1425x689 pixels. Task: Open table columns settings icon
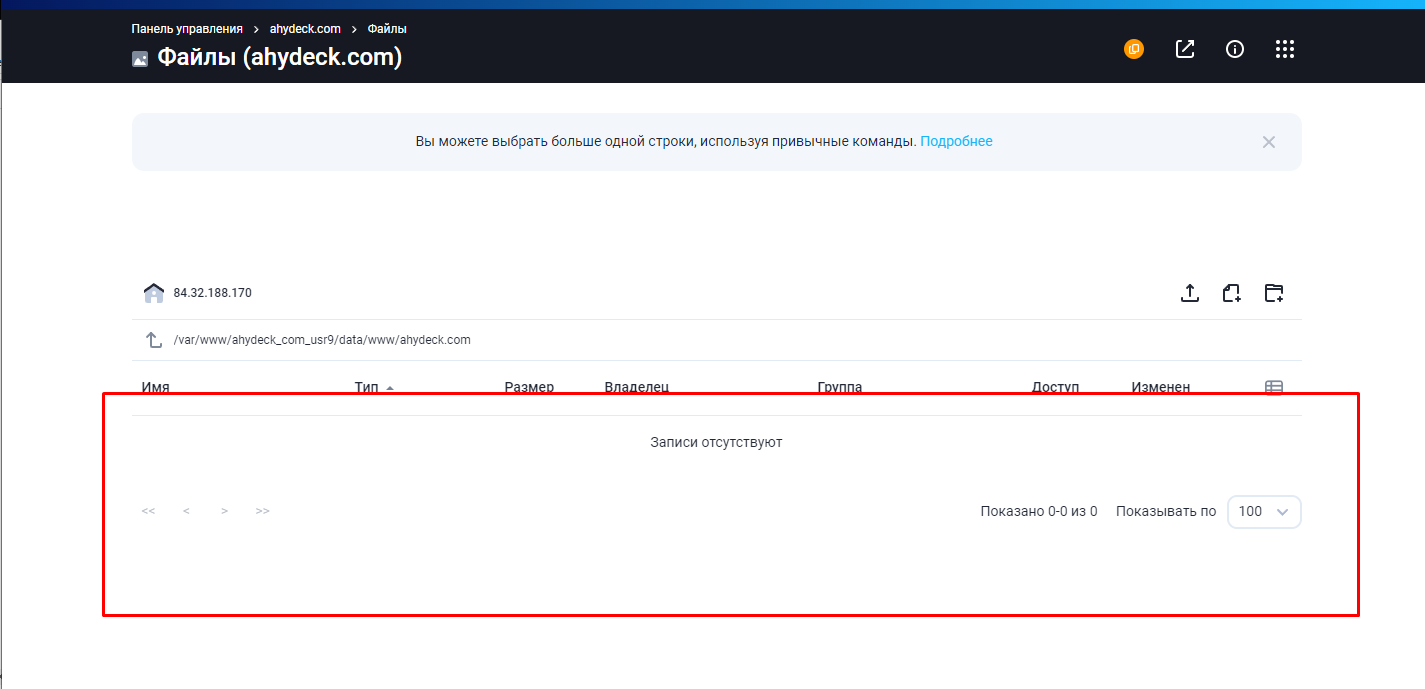(x=1274, y=387)
